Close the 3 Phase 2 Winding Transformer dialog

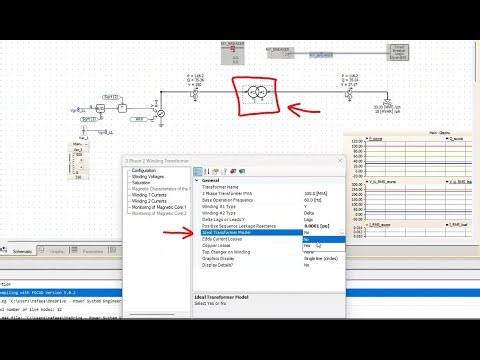[340, 161]
